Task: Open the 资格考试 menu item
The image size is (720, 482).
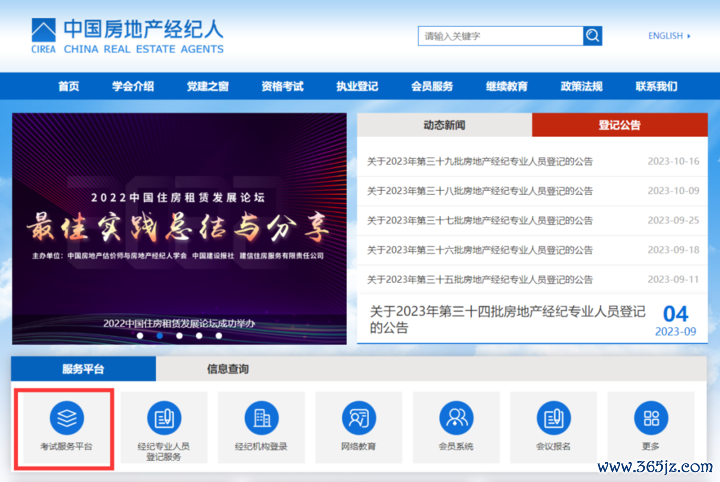Action: pyautogui.click(x=282, y=86)
